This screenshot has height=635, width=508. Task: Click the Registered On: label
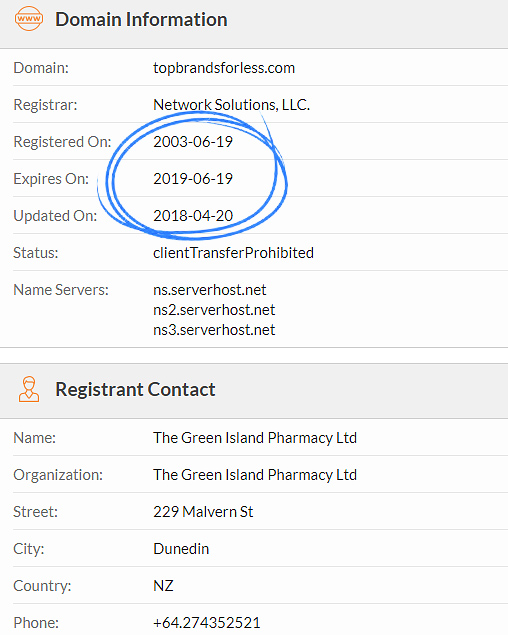tap(62, 142)
